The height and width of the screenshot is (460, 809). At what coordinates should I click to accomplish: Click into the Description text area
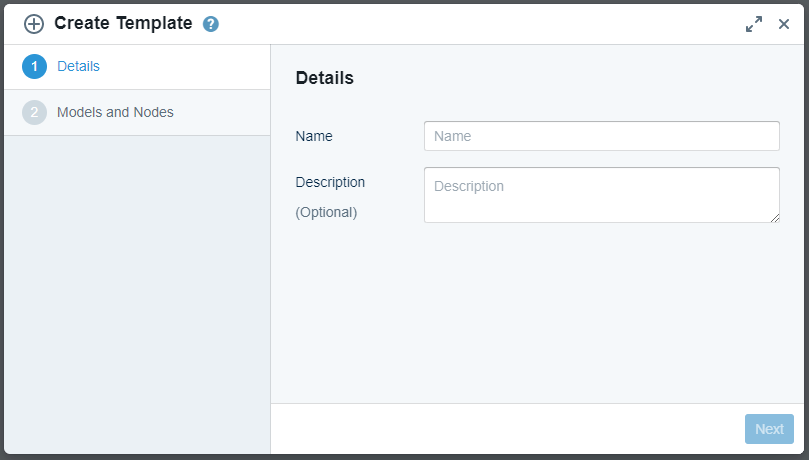pos(600,194)
